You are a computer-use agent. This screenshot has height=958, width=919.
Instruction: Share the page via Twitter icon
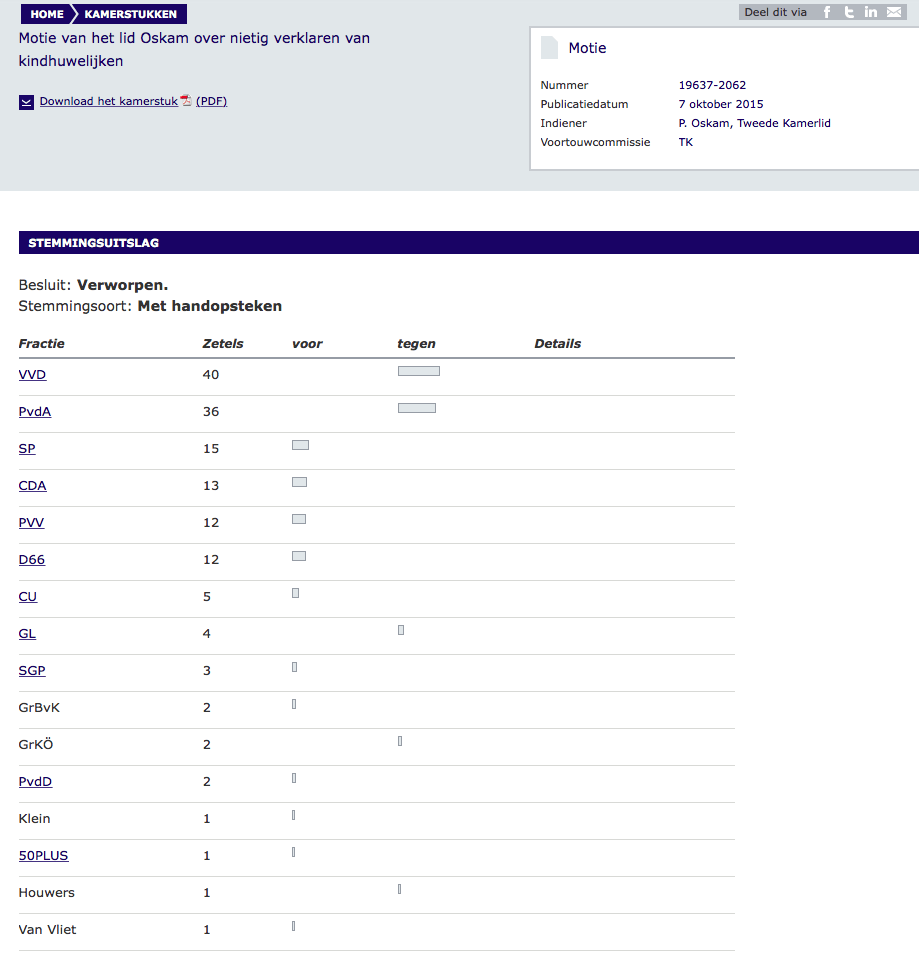[x=849, y=12]
